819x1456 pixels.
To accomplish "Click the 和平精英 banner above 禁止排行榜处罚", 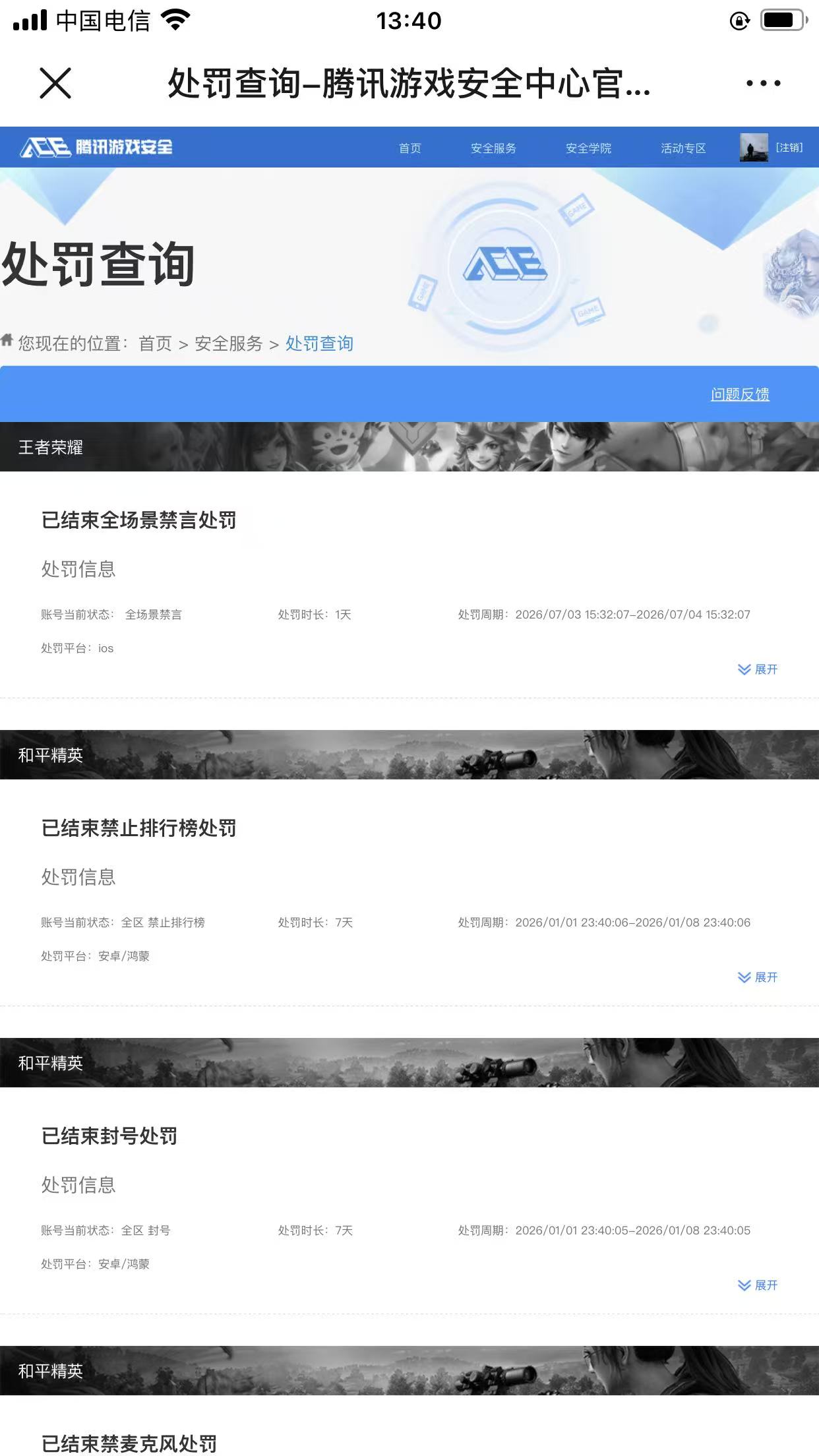I will tap(409, 754).
